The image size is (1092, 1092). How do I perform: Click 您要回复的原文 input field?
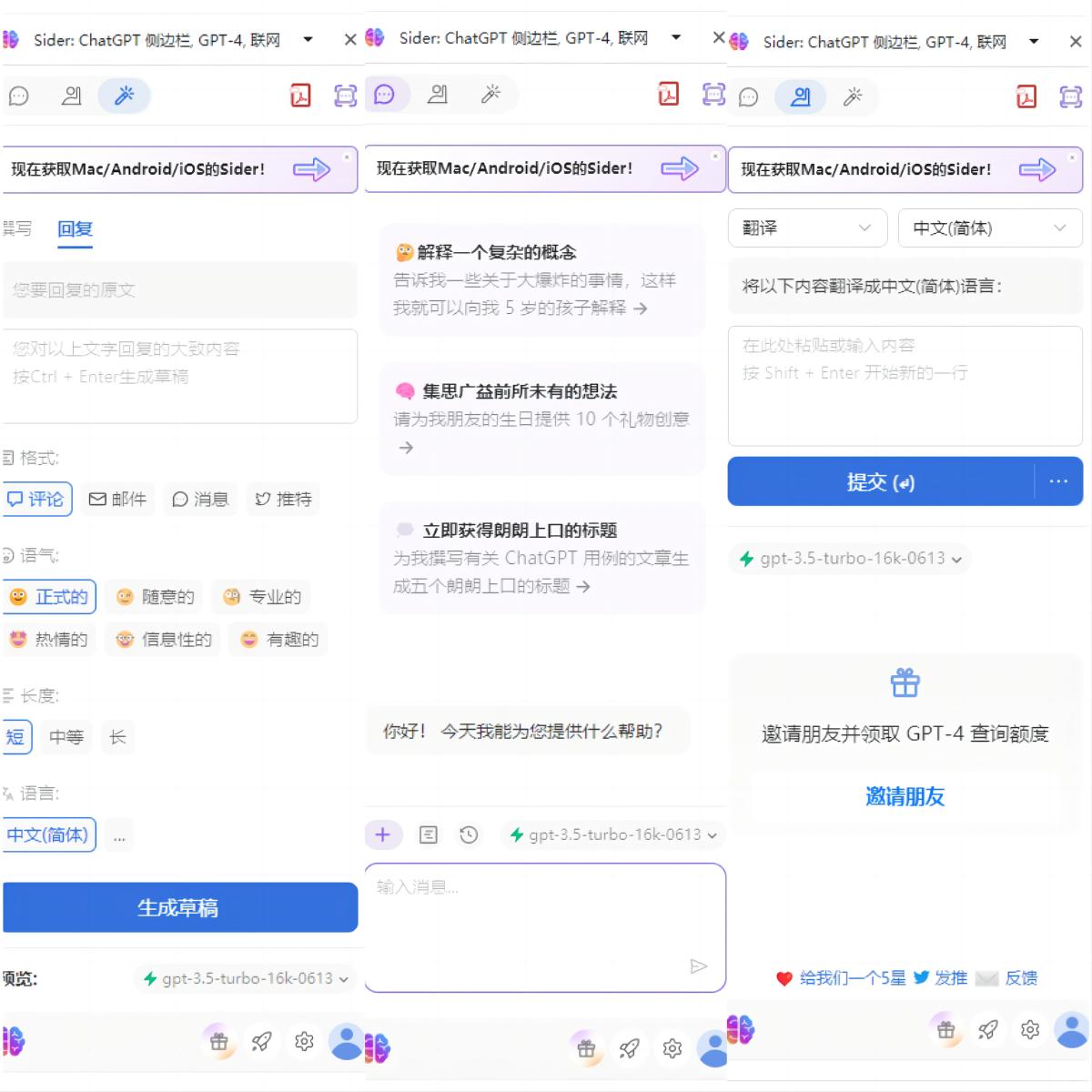point(180,289)
